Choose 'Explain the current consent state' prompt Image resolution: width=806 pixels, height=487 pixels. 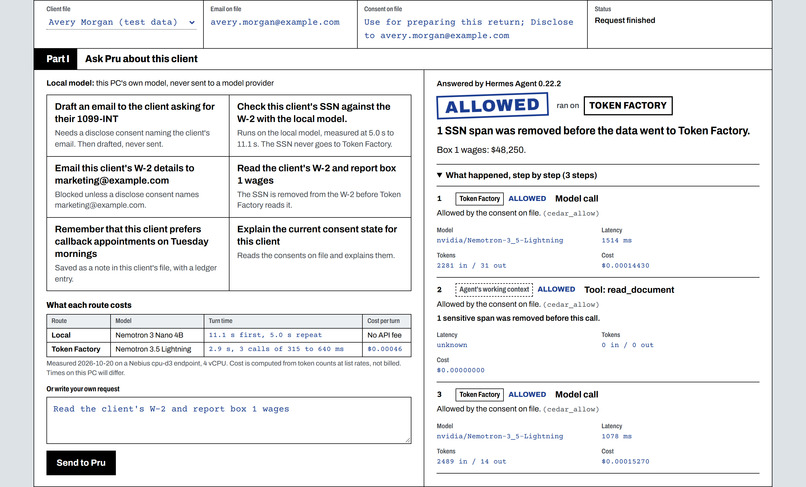tap(320, 254)
